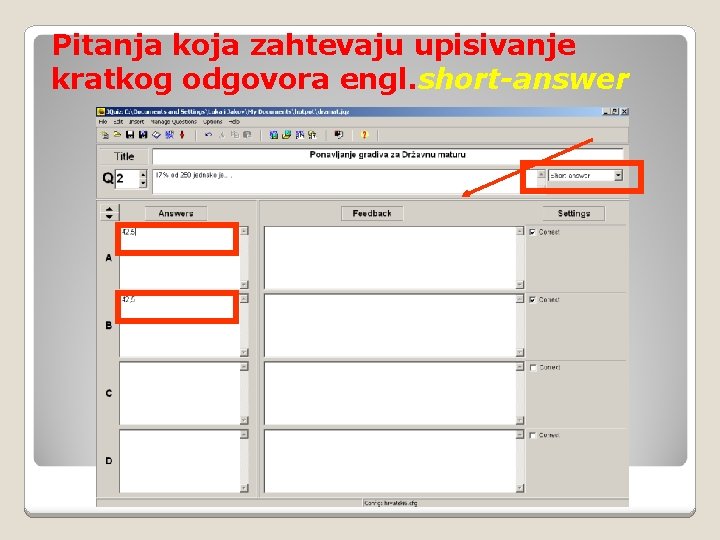Open the File menu
The height and width of the screenshot is (540, 720).
103,122
